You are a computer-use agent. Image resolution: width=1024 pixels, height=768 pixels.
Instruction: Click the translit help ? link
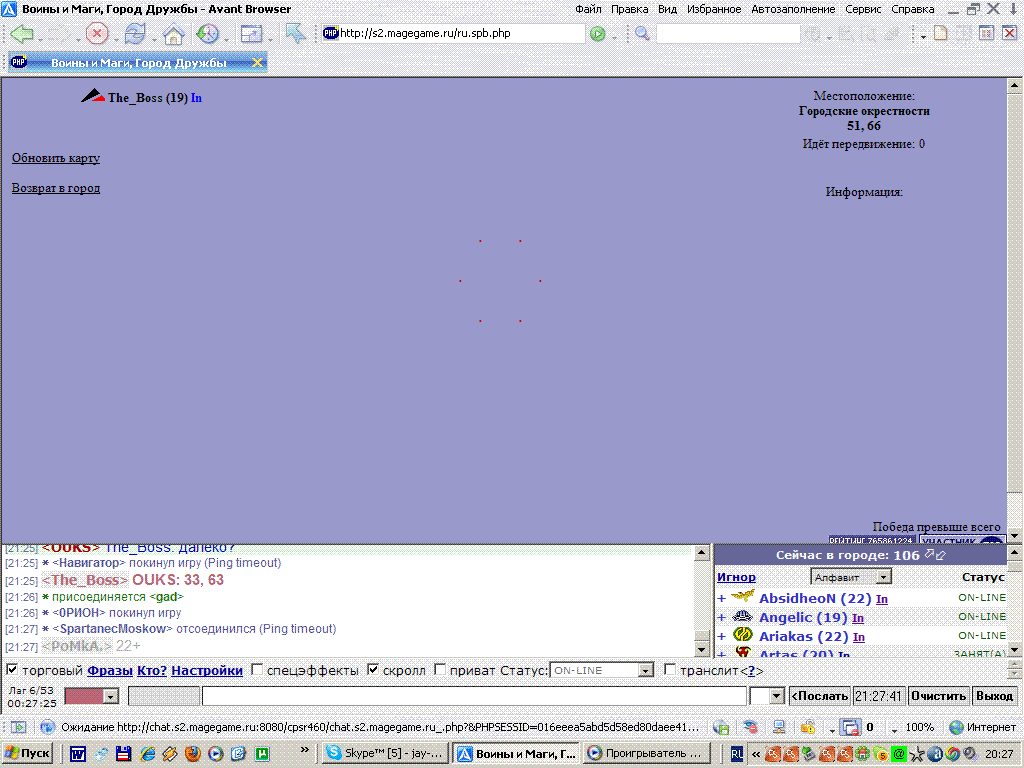click(751, 671)
